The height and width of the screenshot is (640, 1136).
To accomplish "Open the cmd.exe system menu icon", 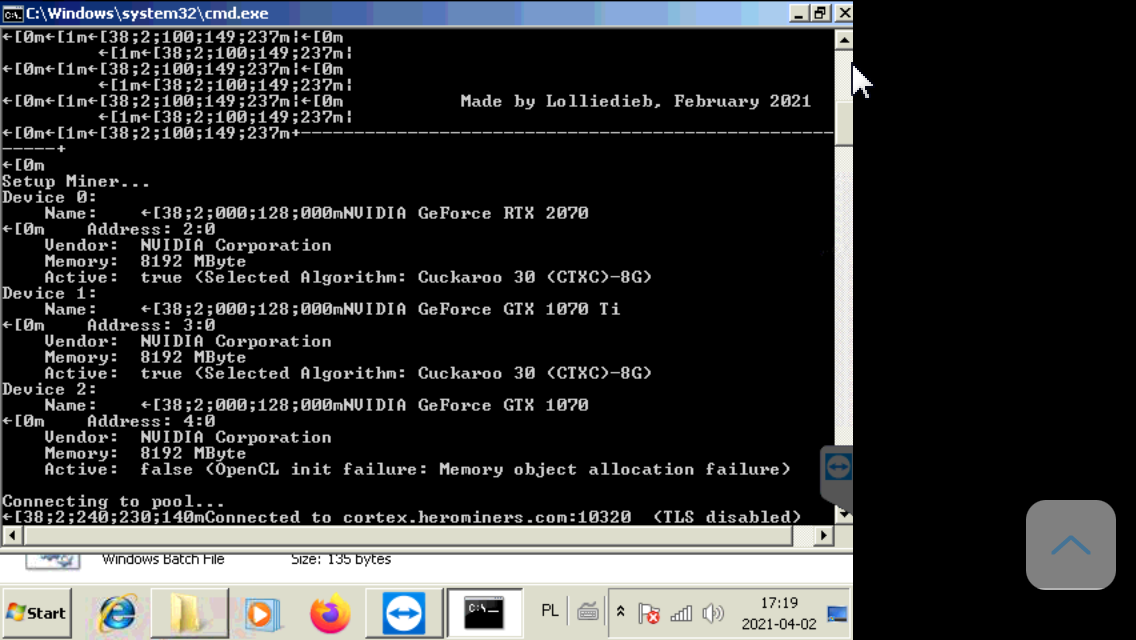I will click(13, 13).
